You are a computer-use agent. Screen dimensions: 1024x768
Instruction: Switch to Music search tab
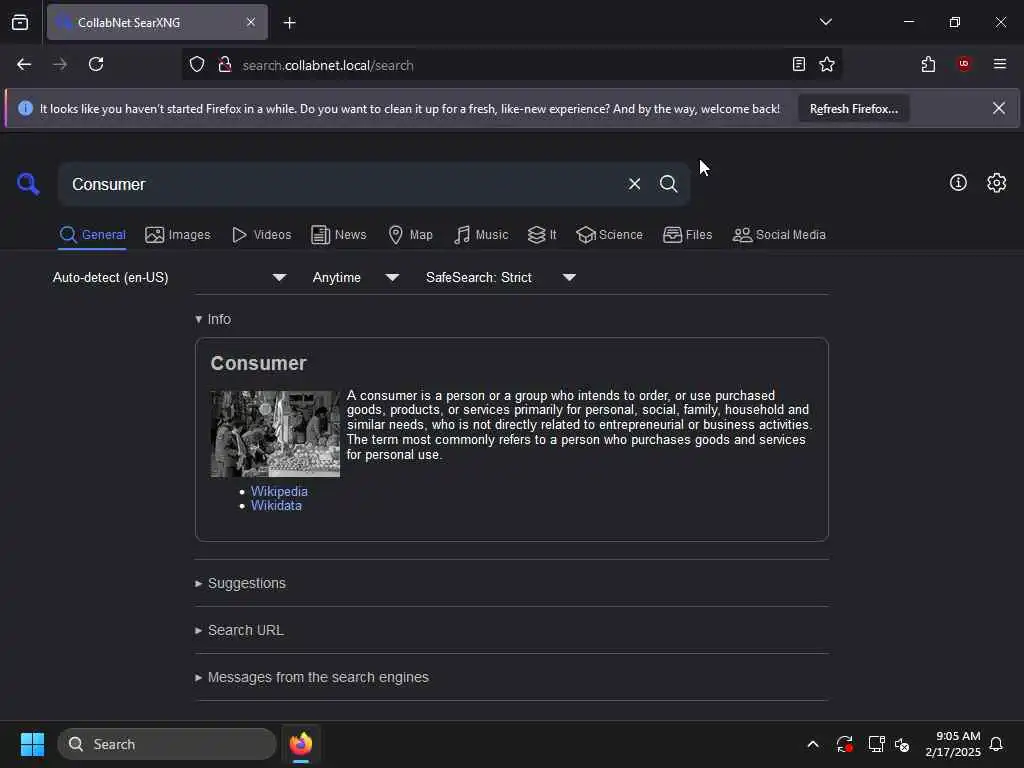[x=481, y=235]
